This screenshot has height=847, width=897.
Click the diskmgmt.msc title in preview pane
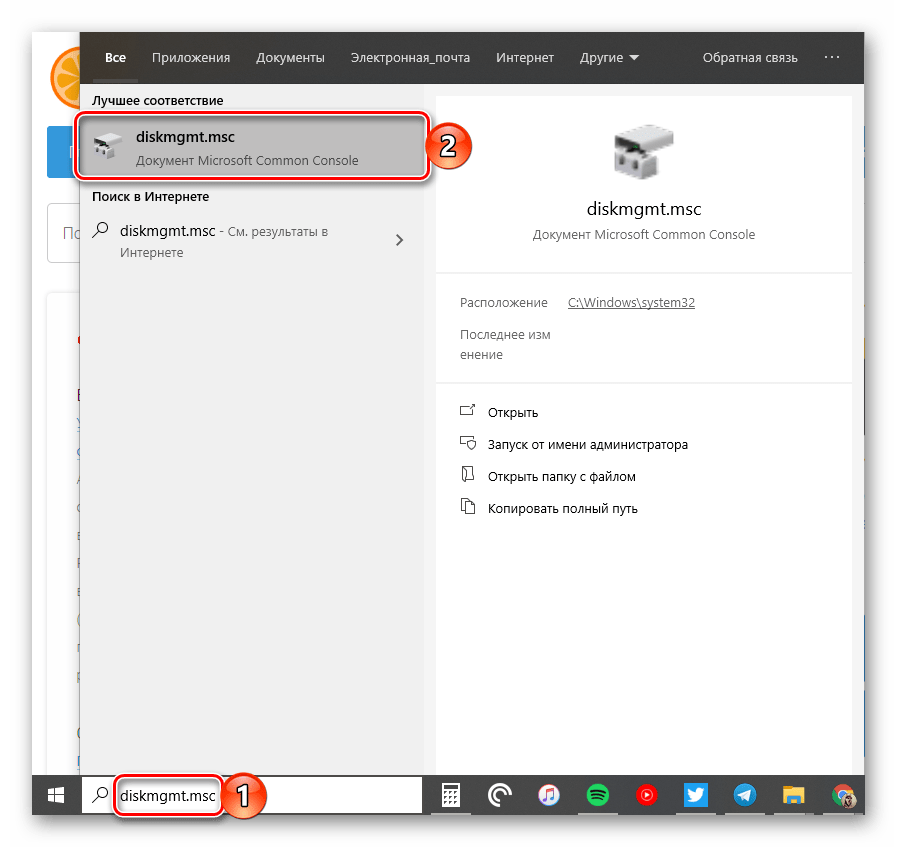tap(644, 209)
